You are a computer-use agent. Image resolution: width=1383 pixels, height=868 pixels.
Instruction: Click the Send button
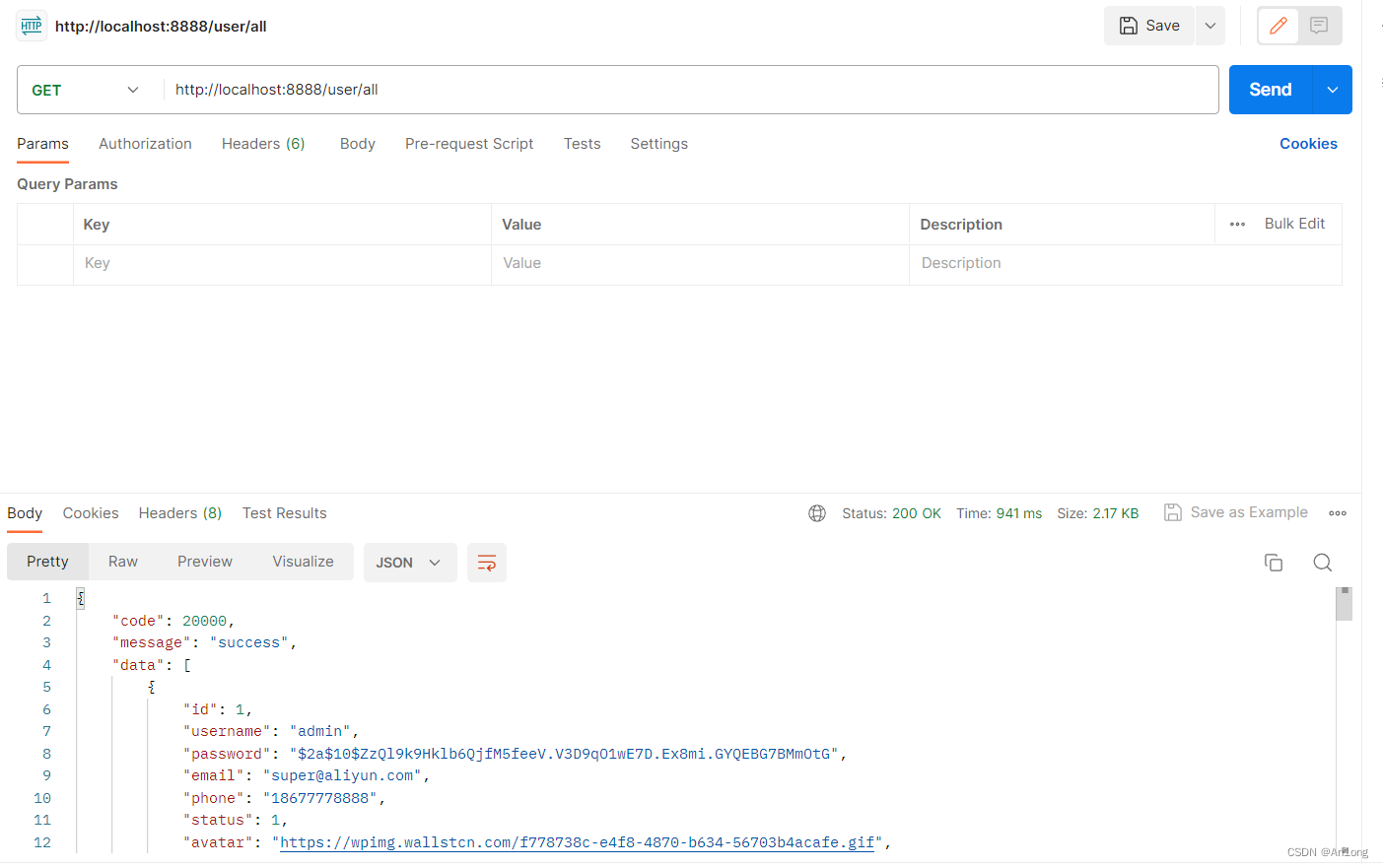tap(1270, 89)
